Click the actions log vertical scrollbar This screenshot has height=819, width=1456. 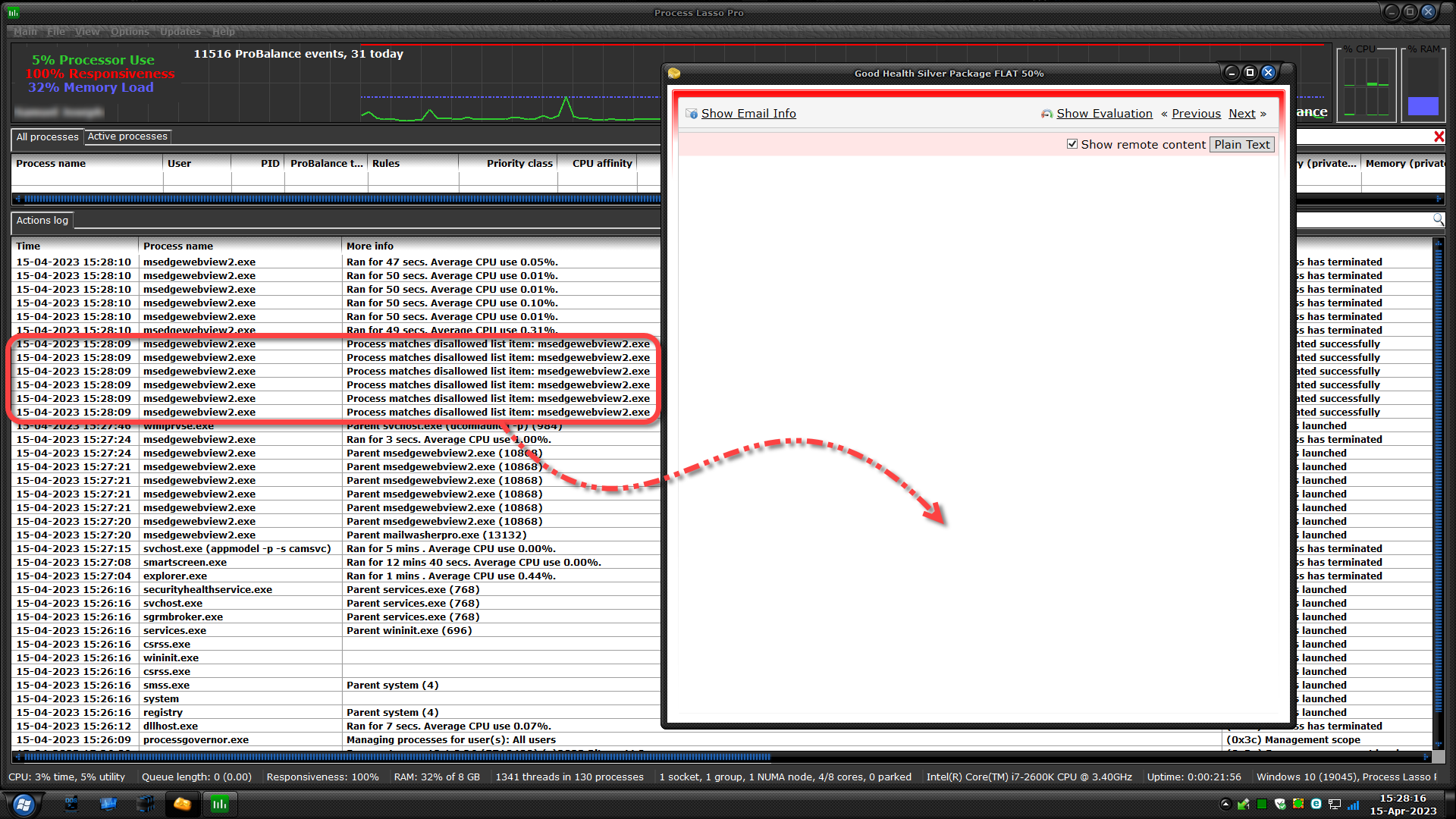1438,493
